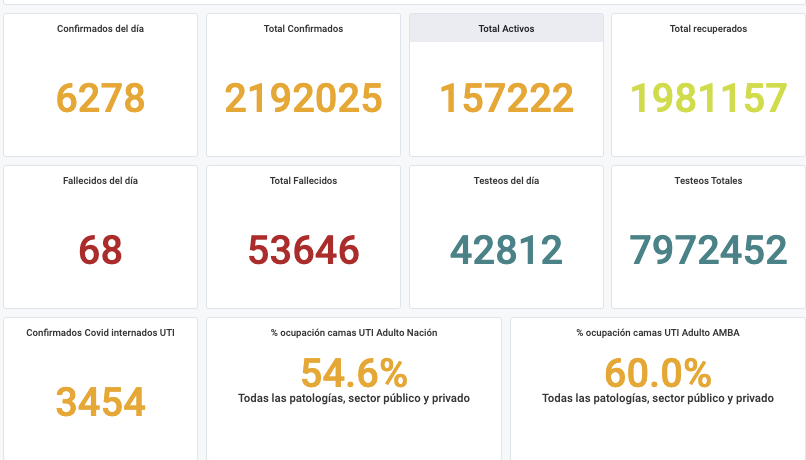The width and height of the screenshot is (806, 460).
Task: Click the Testeos del día panel title
Action: click(x=506, y=181)
